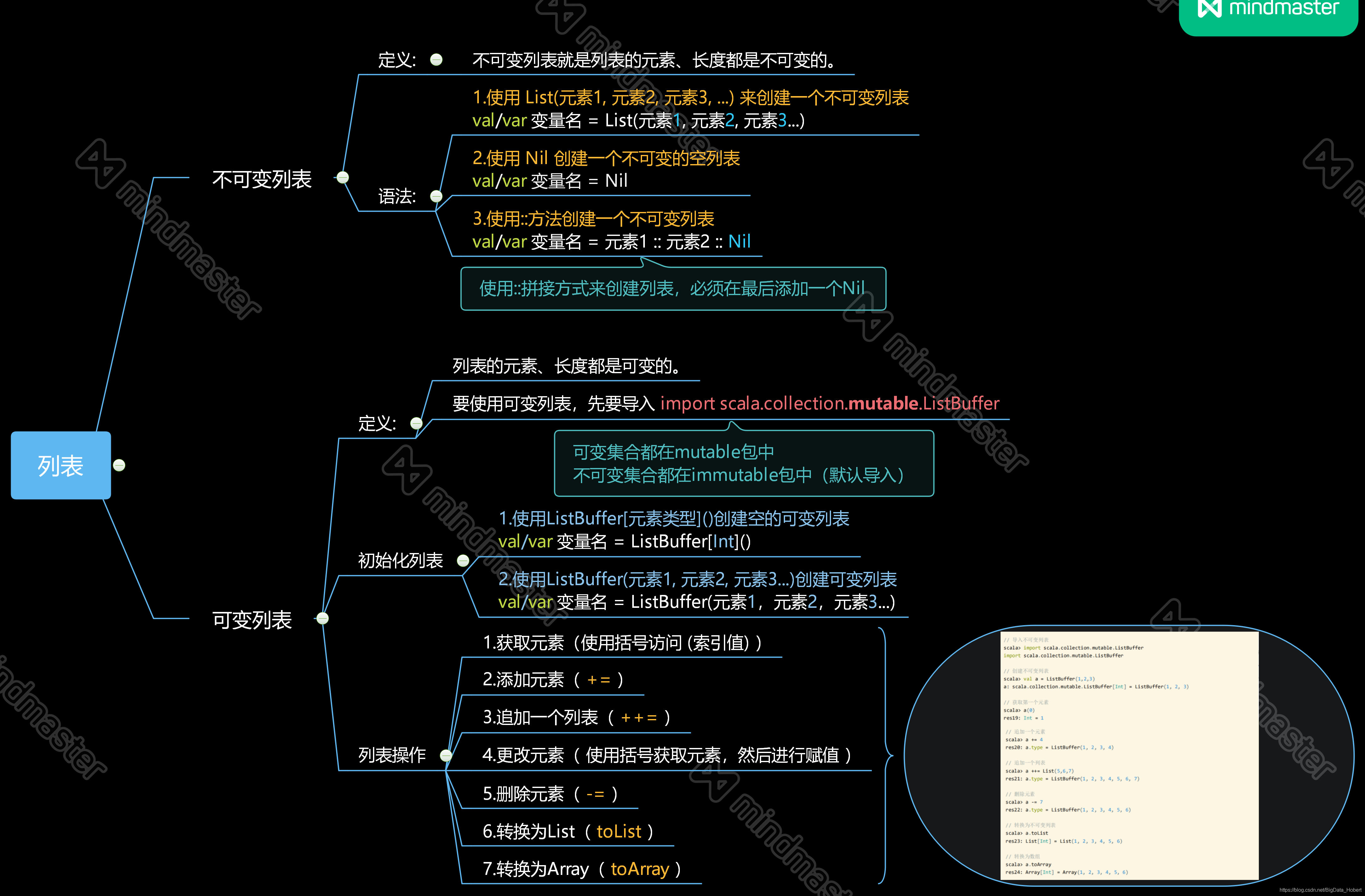The image size is (1365, 896).
Task: Select the 2.使用 Nil 创建空列表 node
Action: (x=606, y=169)
